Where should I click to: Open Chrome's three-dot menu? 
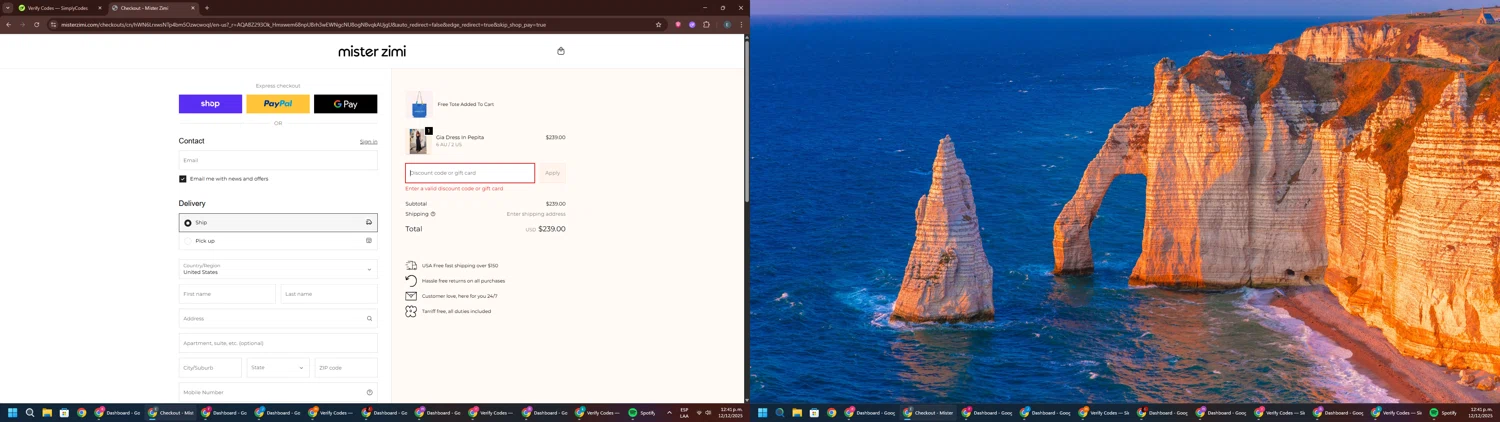[x=741, y=24]
